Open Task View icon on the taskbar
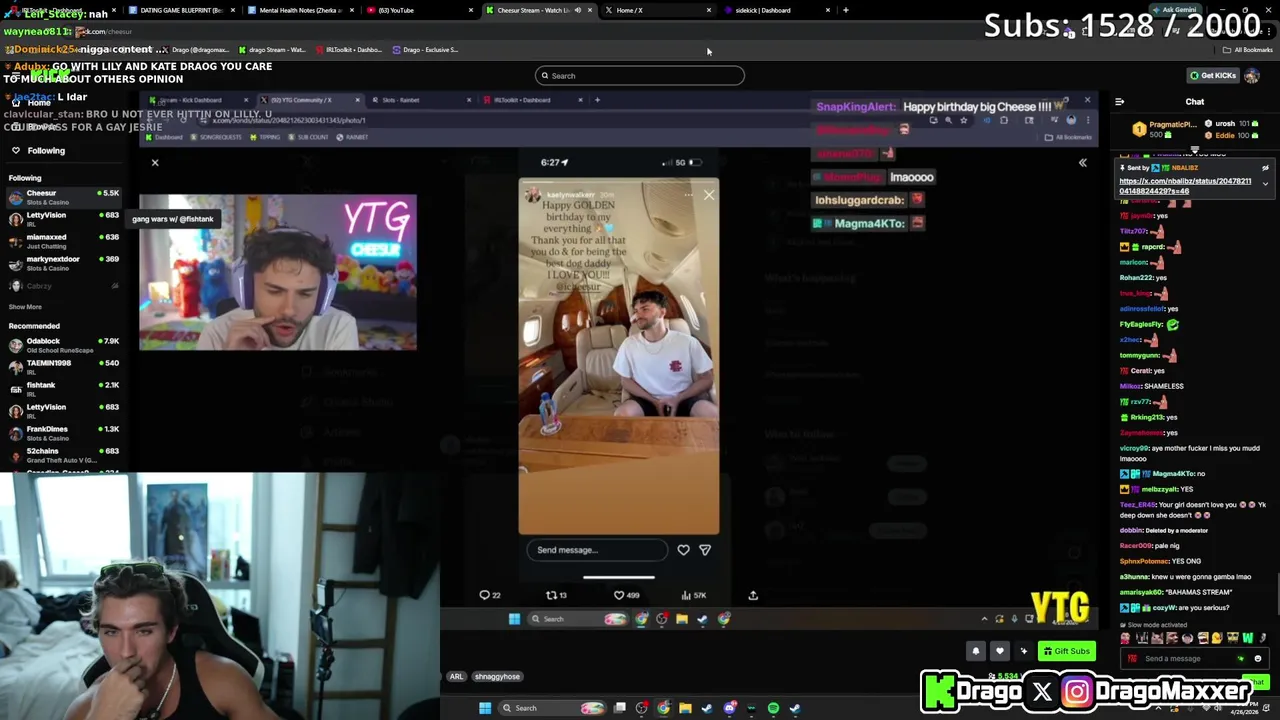The height and width of the screenshot is (720, 1280). 620,708
